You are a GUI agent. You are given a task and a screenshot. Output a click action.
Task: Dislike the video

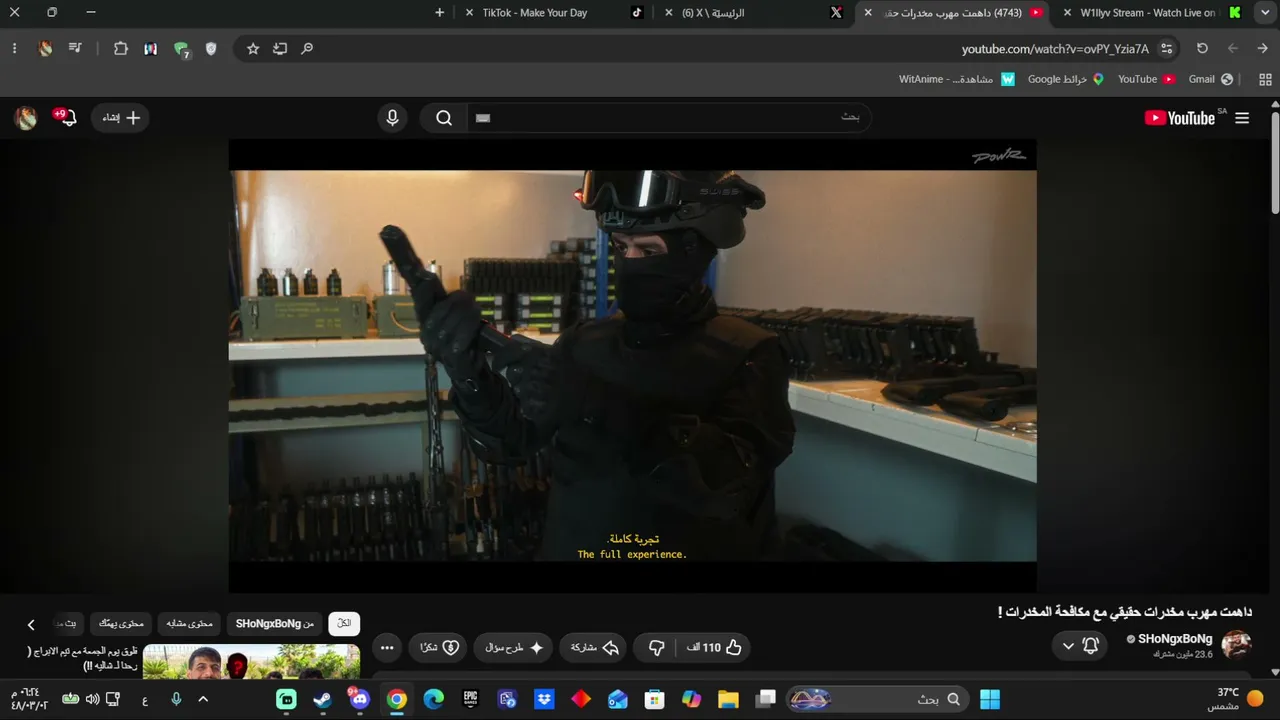pyautogui.click(x=656, y=648)
